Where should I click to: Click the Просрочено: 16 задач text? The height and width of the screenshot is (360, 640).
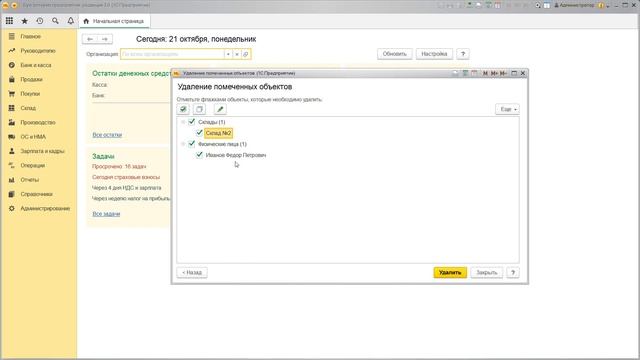119,167
